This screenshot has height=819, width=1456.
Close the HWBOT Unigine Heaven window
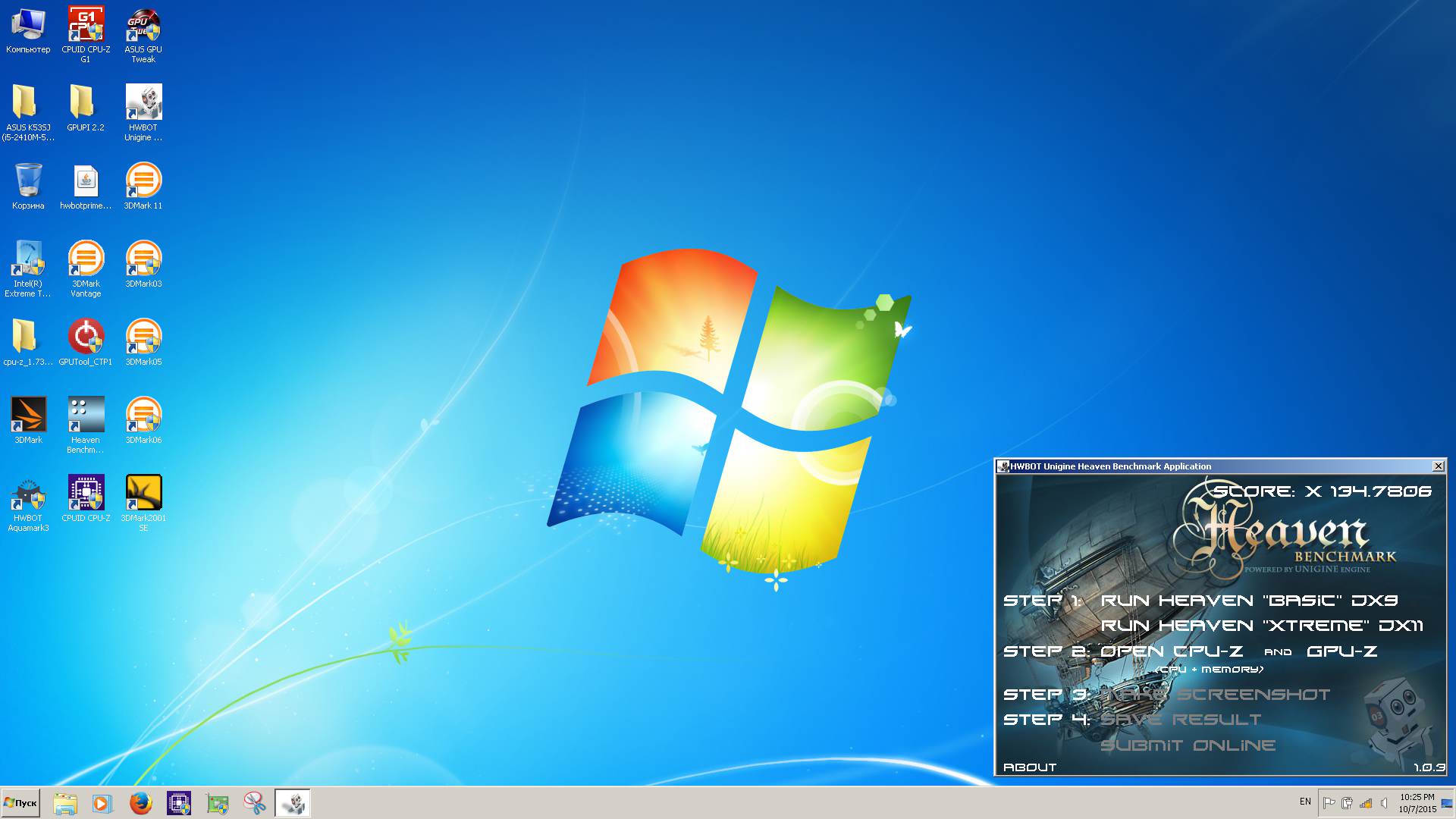pyautogui.click(x=1438, y=466)
